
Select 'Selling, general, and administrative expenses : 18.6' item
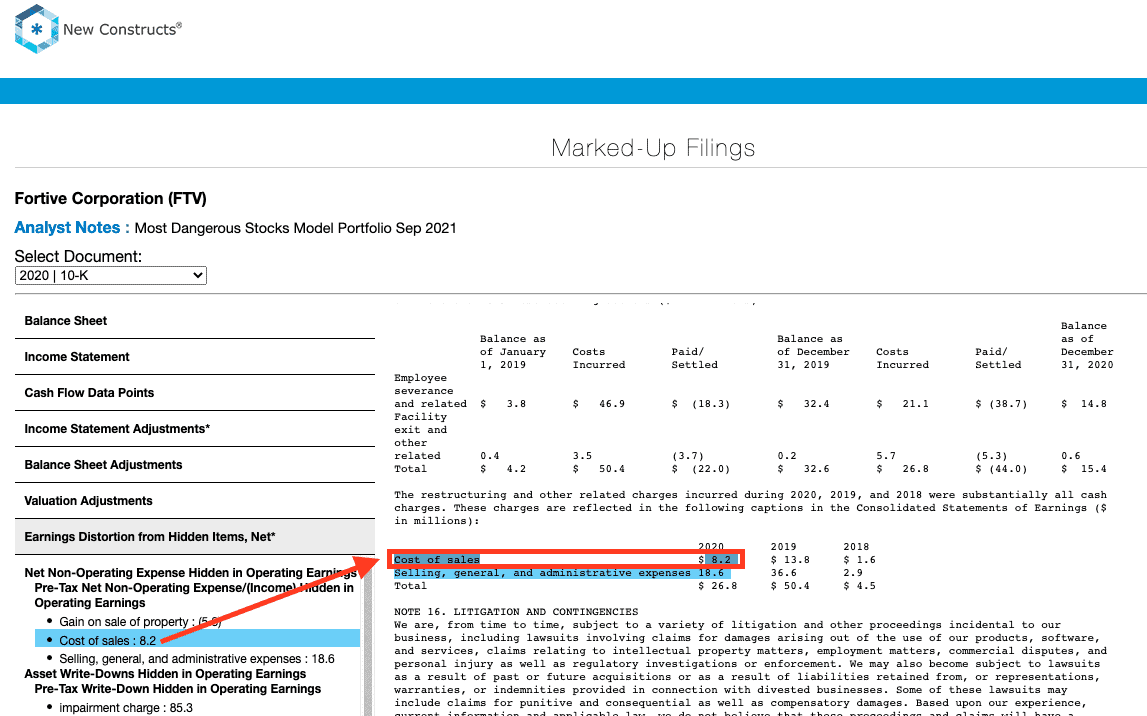197,659
